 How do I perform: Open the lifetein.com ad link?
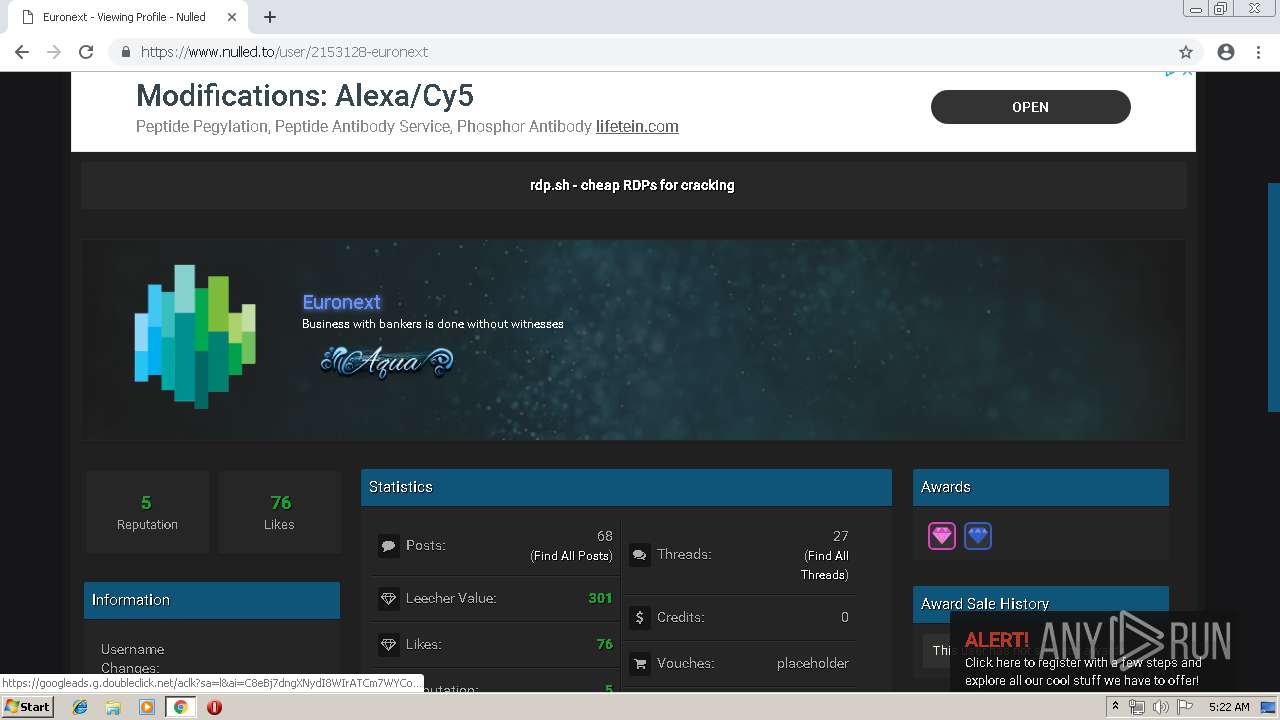point(637,126)
